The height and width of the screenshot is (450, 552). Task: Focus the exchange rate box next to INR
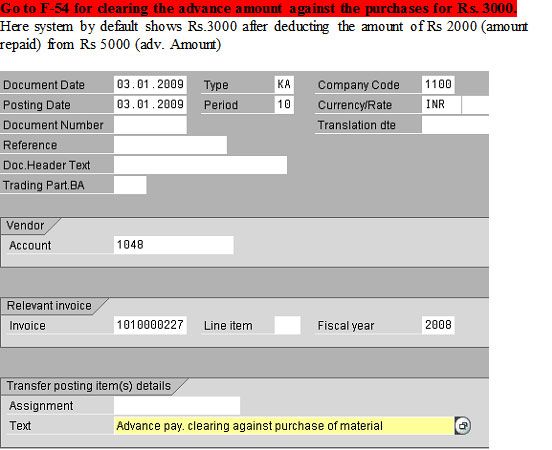pyautogui.click(x=476, y=105)
